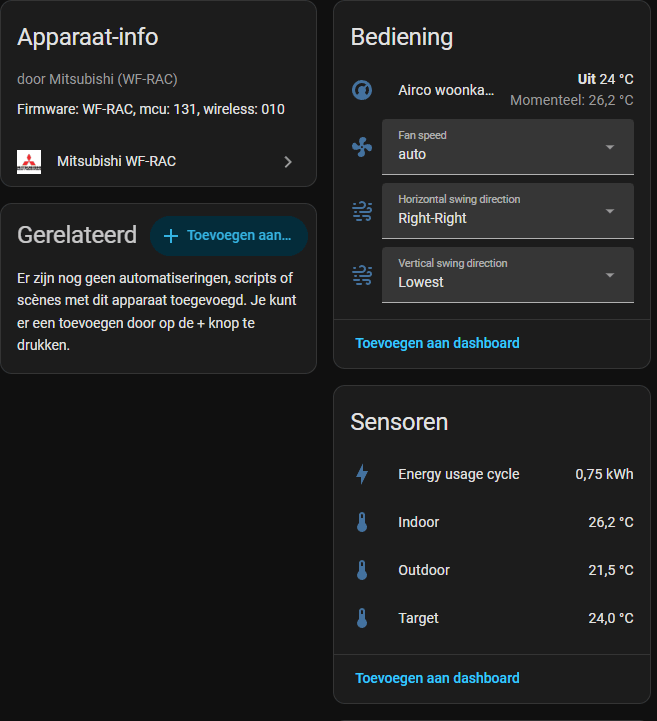Viewport: 657px width, 721px height.
Task: Click the Indoor thermometer icon
Action: (362, 522)
